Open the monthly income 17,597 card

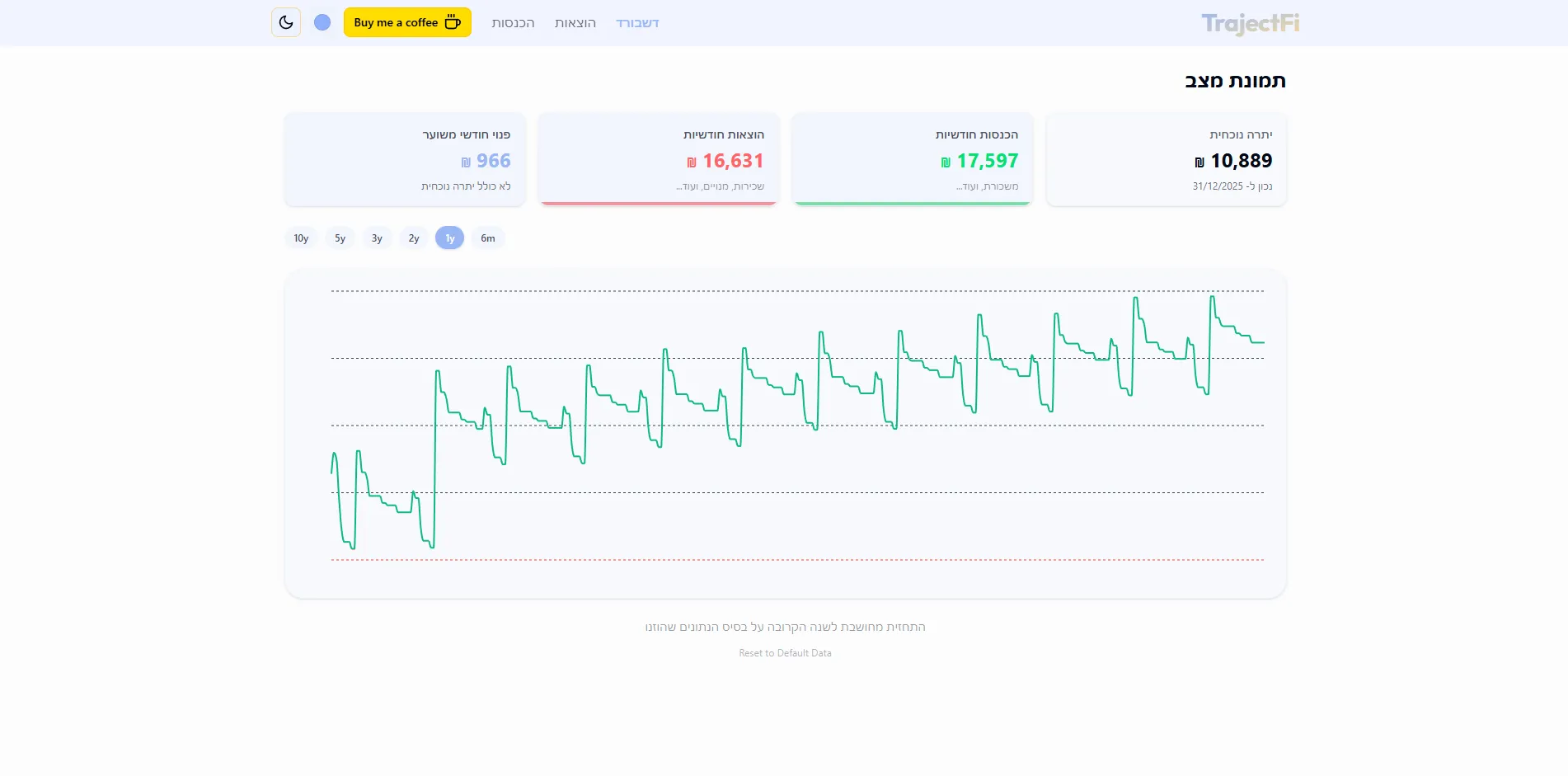click(912, 159)
